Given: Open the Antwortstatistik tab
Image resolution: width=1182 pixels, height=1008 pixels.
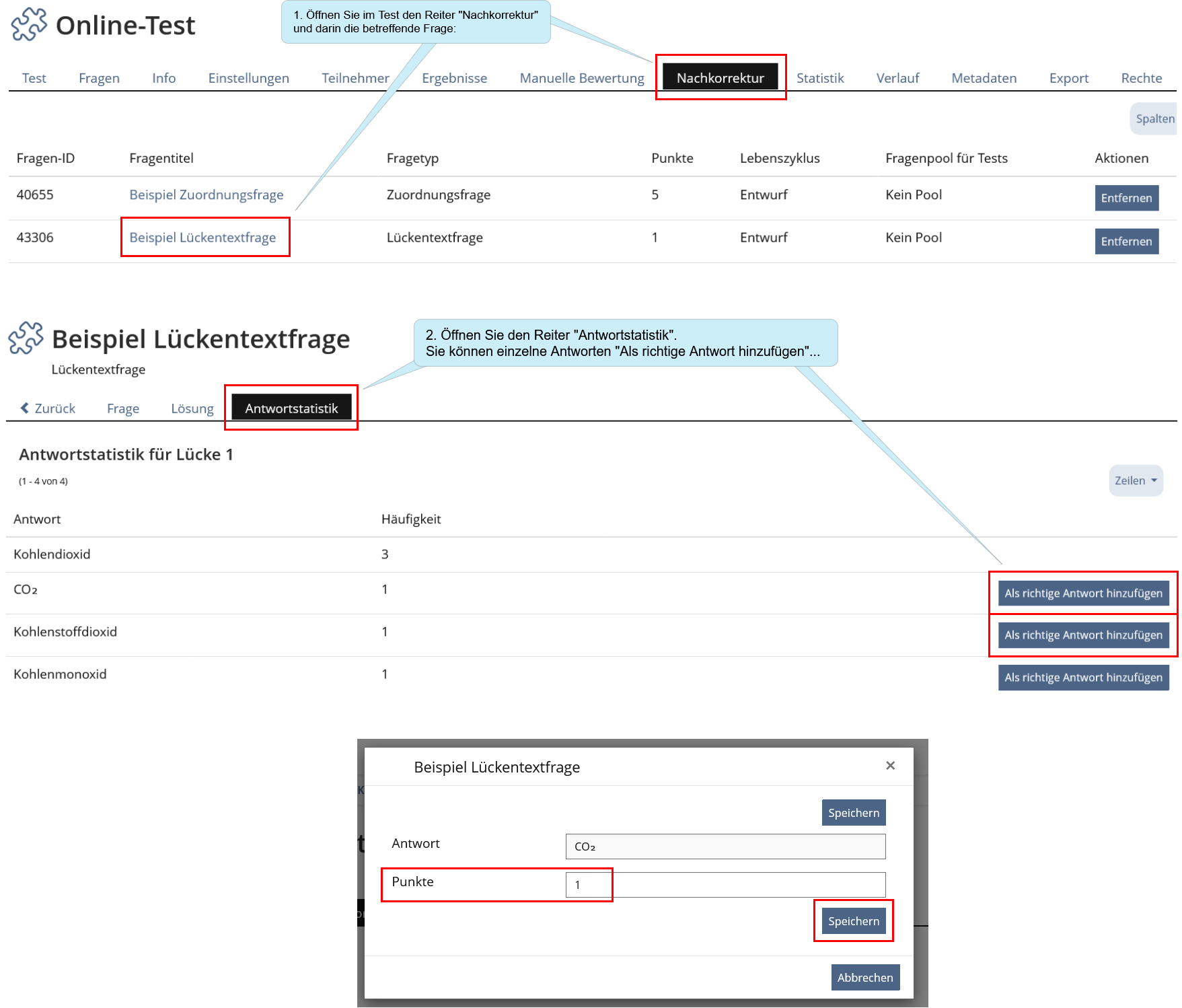Looking at the screenshot, I should [x=291, y=408].
